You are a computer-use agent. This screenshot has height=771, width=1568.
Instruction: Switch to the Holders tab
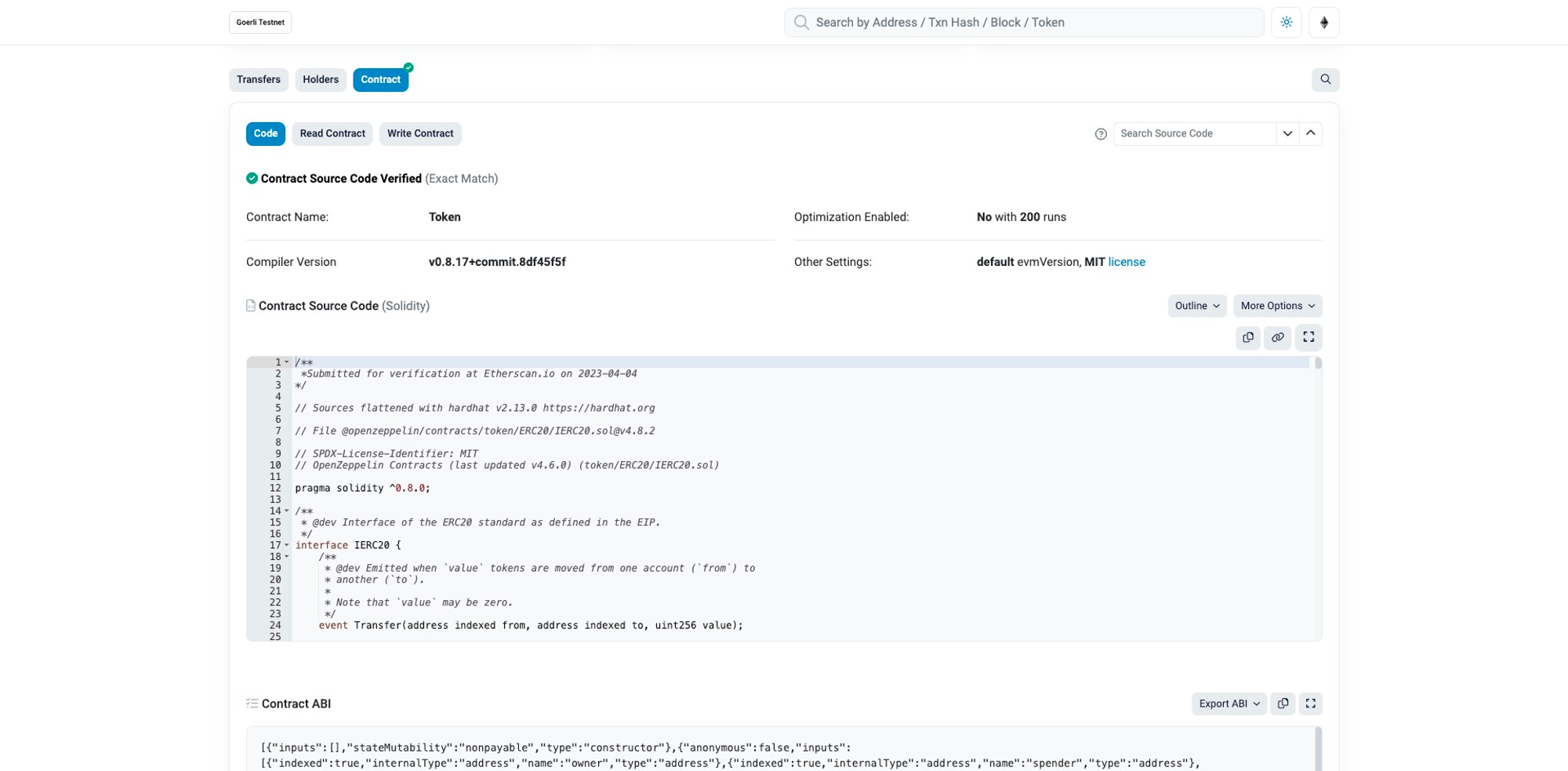pyautogui.click(x=321, y=79)
